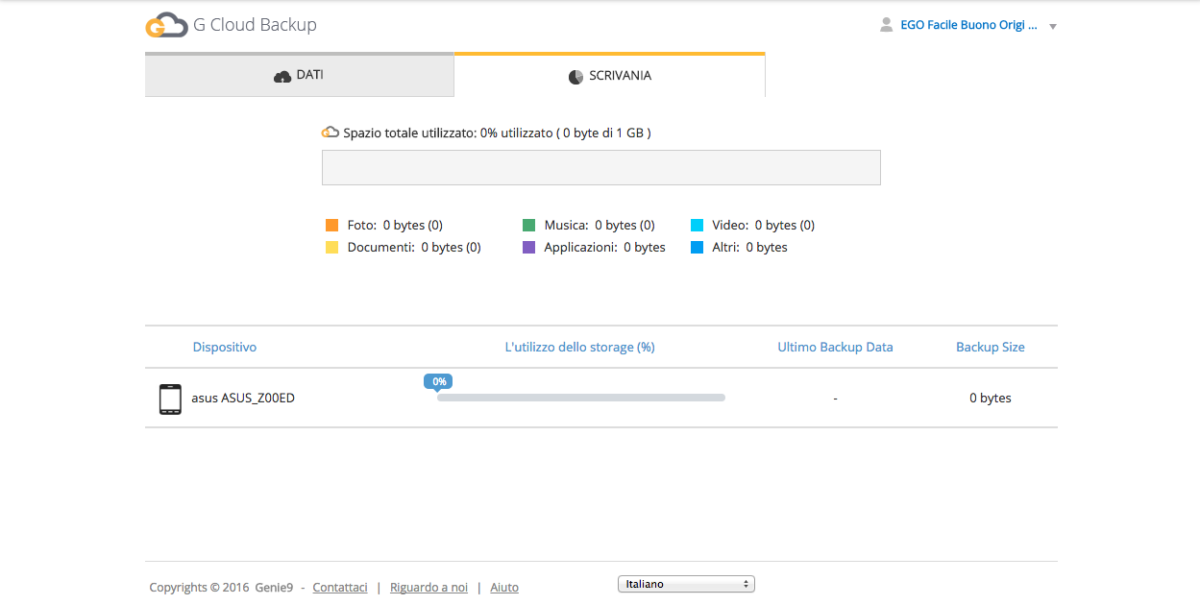Click the Video: 0 bytes (0) label

tap(764, 225)
